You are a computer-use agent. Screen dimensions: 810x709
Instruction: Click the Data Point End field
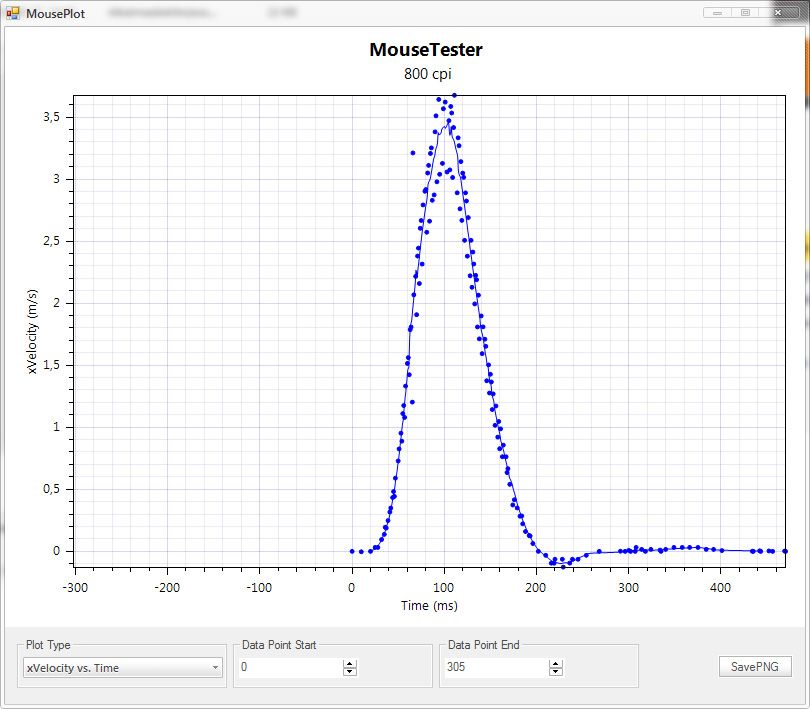[496, 667]
